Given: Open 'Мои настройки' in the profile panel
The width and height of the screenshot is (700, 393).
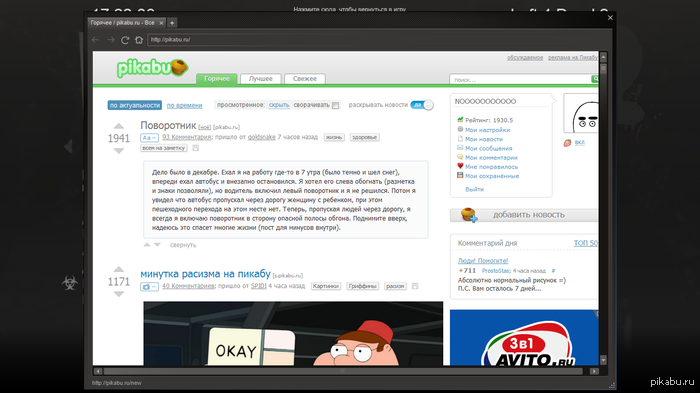Looking at the screenshot, I should click(488, 130).
